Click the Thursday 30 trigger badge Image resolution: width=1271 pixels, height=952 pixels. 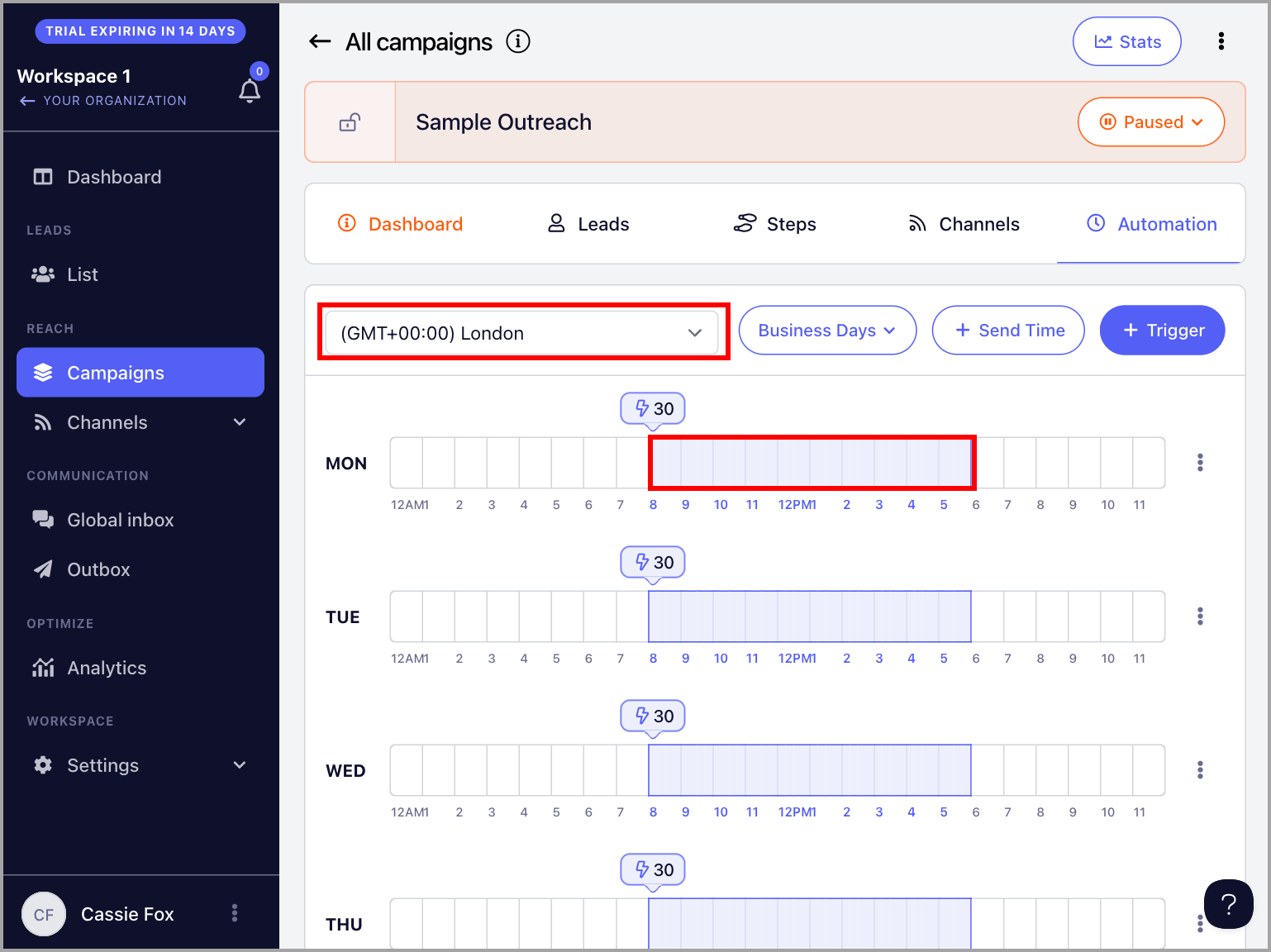pyautogui.click(x=653, y=869)
